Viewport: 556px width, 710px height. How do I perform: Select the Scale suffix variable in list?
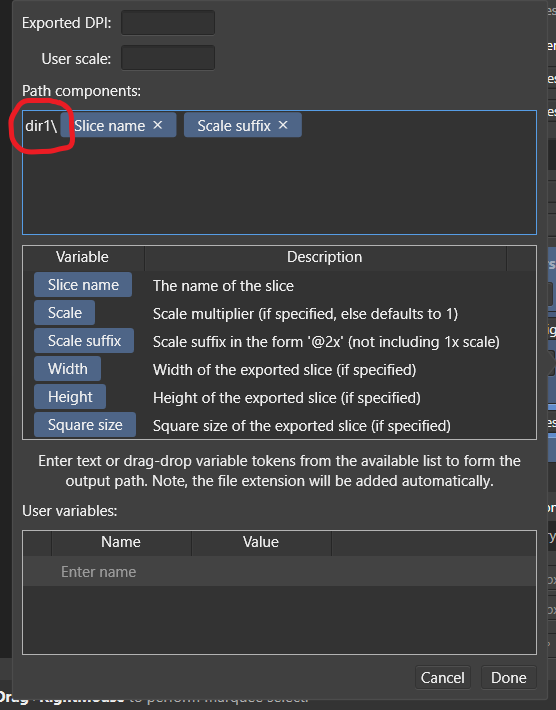[x=84, y=341]
